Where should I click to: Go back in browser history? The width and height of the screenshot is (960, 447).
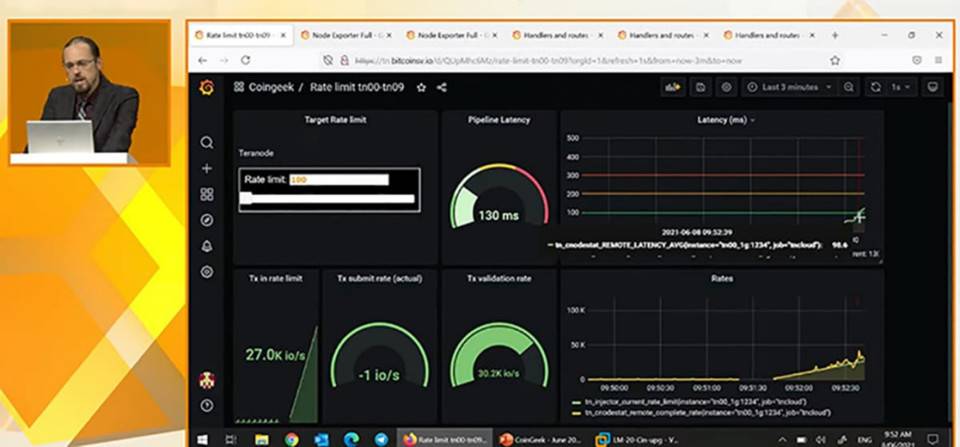click(203, 61)
